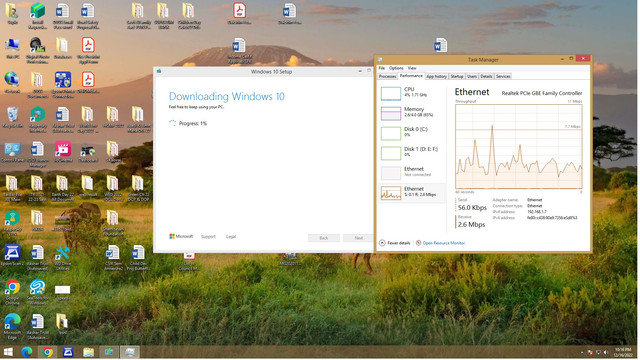Click the Windows Start button on taskbar
This screenshot has height=360, width=640.
(x=8, y=352)
